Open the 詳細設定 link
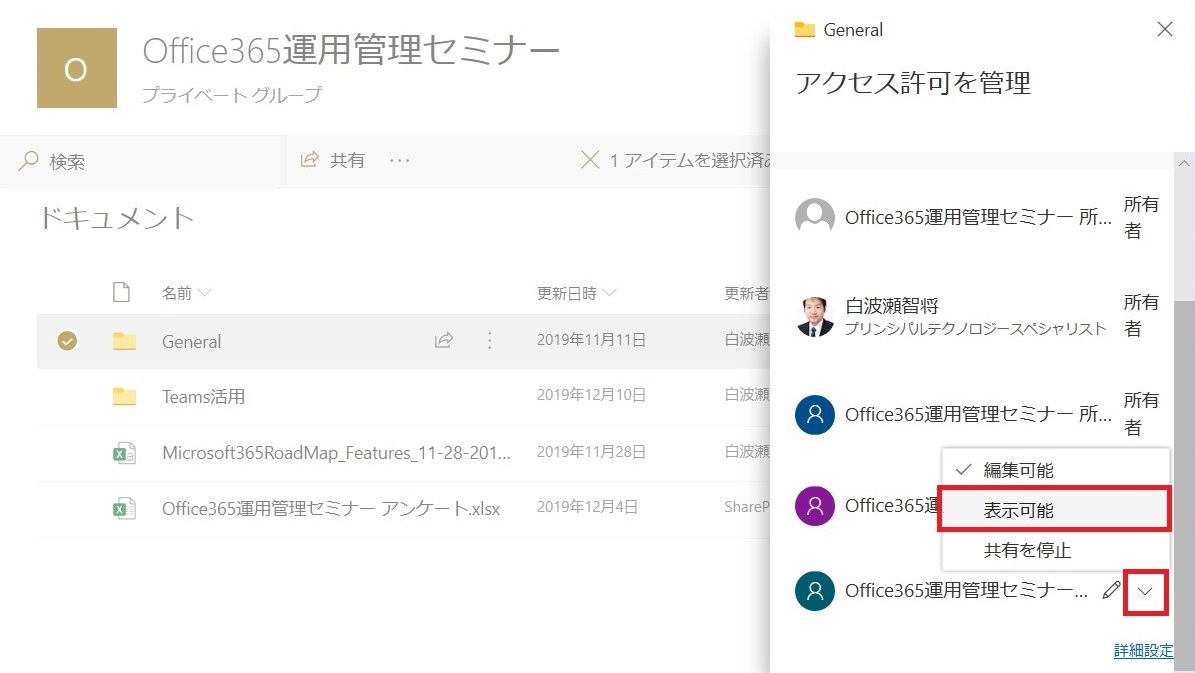1195x673 pixels. pos(1143,650)
